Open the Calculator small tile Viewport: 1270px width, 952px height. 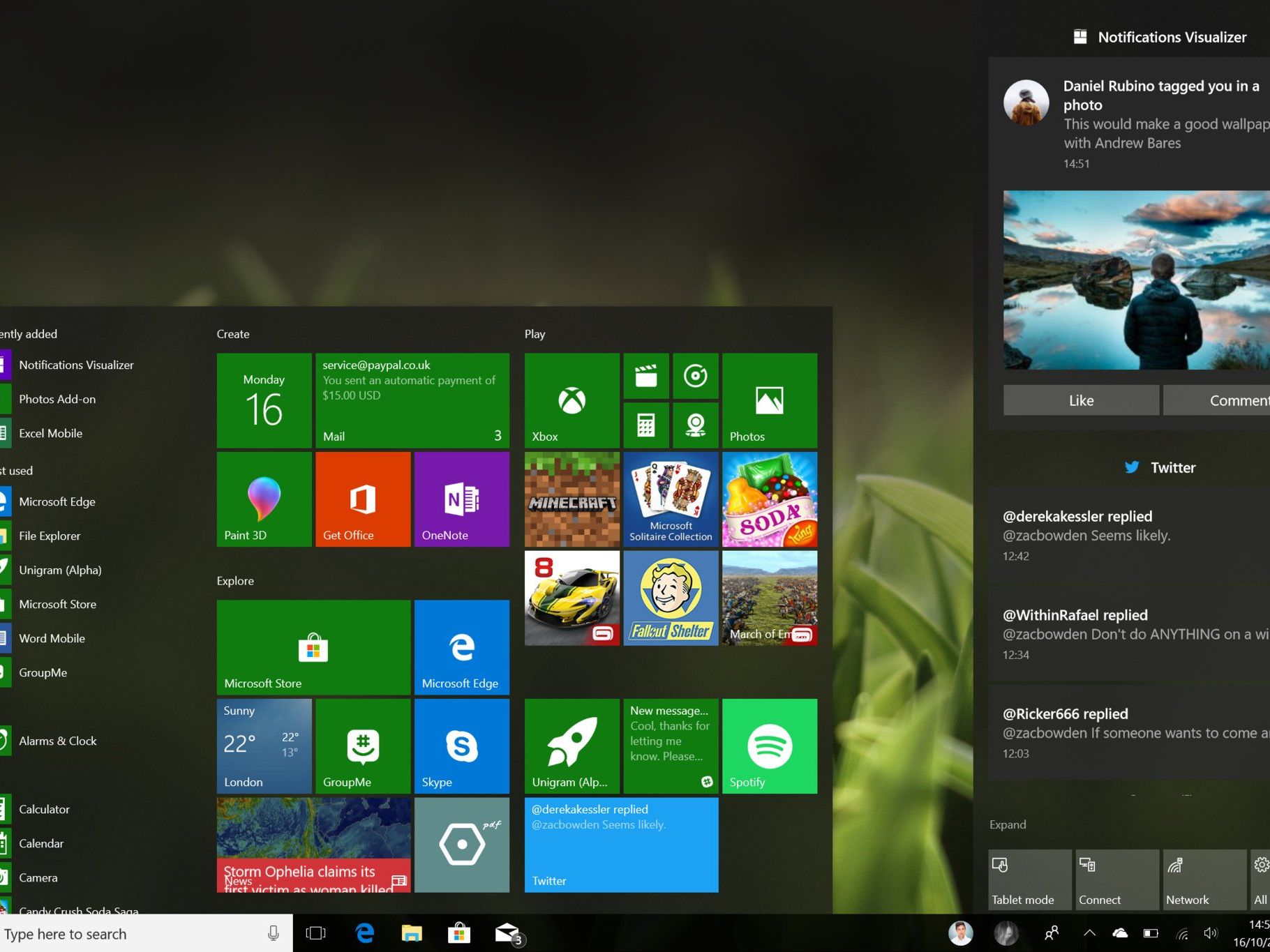pyautogui.click(x=646, y=425)
